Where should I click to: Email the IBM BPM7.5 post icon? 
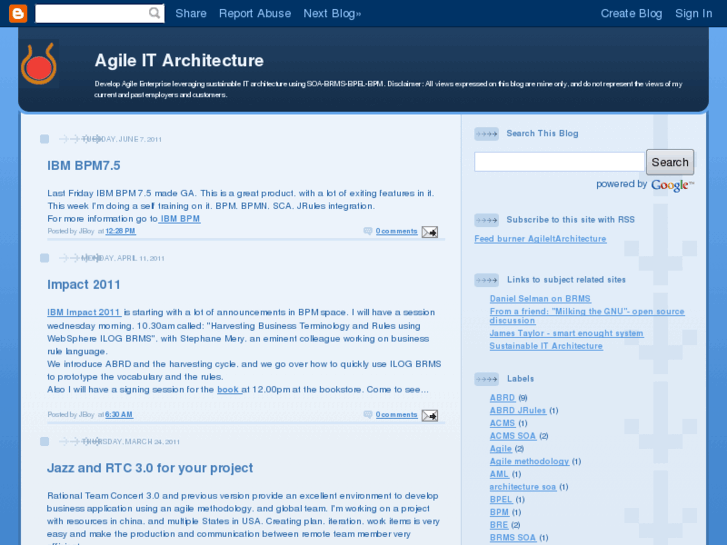point(430,232)
